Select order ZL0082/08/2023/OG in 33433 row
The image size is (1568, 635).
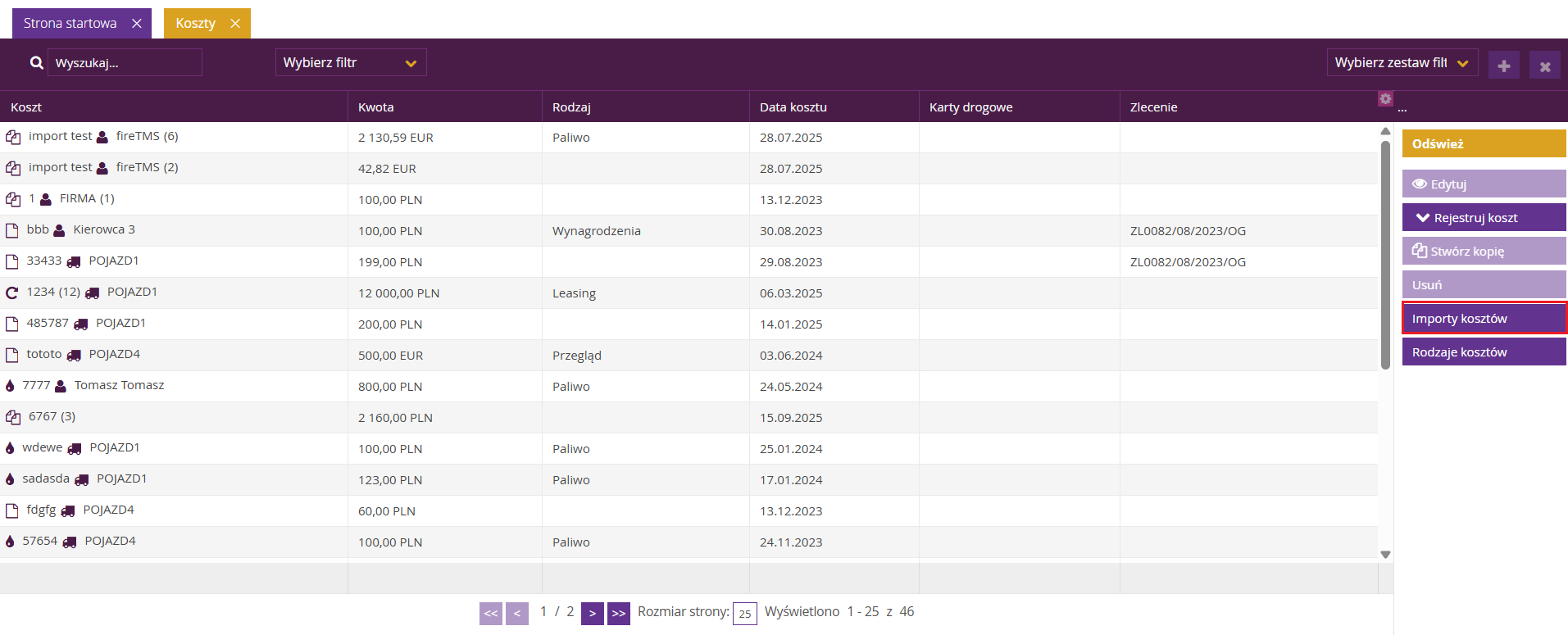1188,262
